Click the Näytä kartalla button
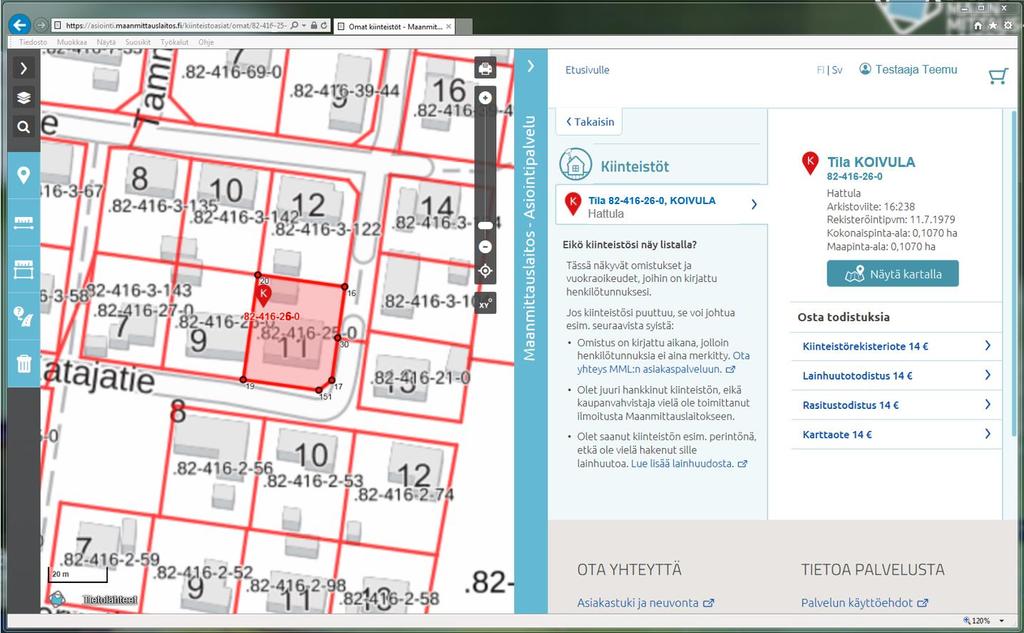 [893, 274]
